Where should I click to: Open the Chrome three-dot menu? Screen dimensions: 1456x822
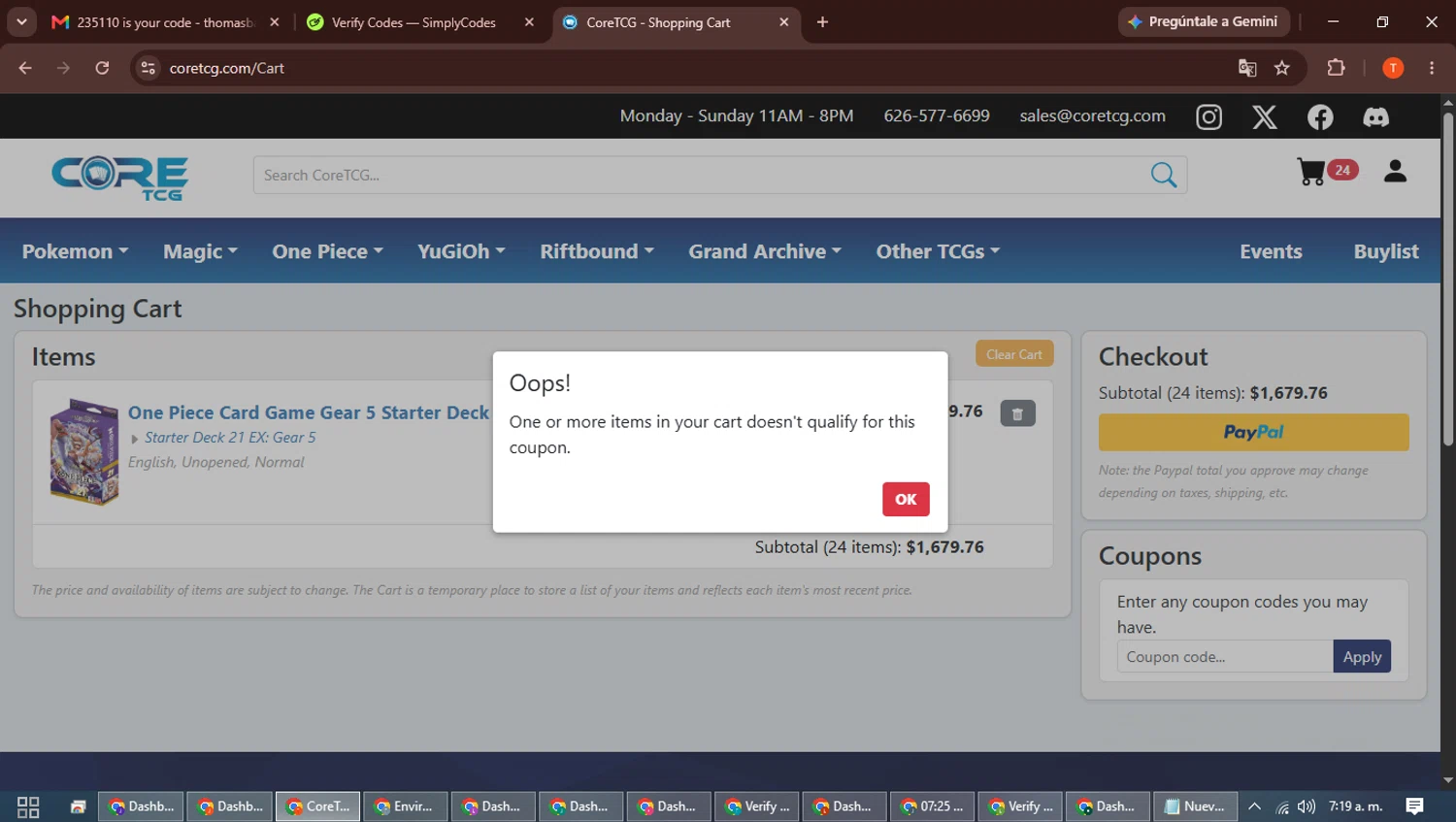1432,68
